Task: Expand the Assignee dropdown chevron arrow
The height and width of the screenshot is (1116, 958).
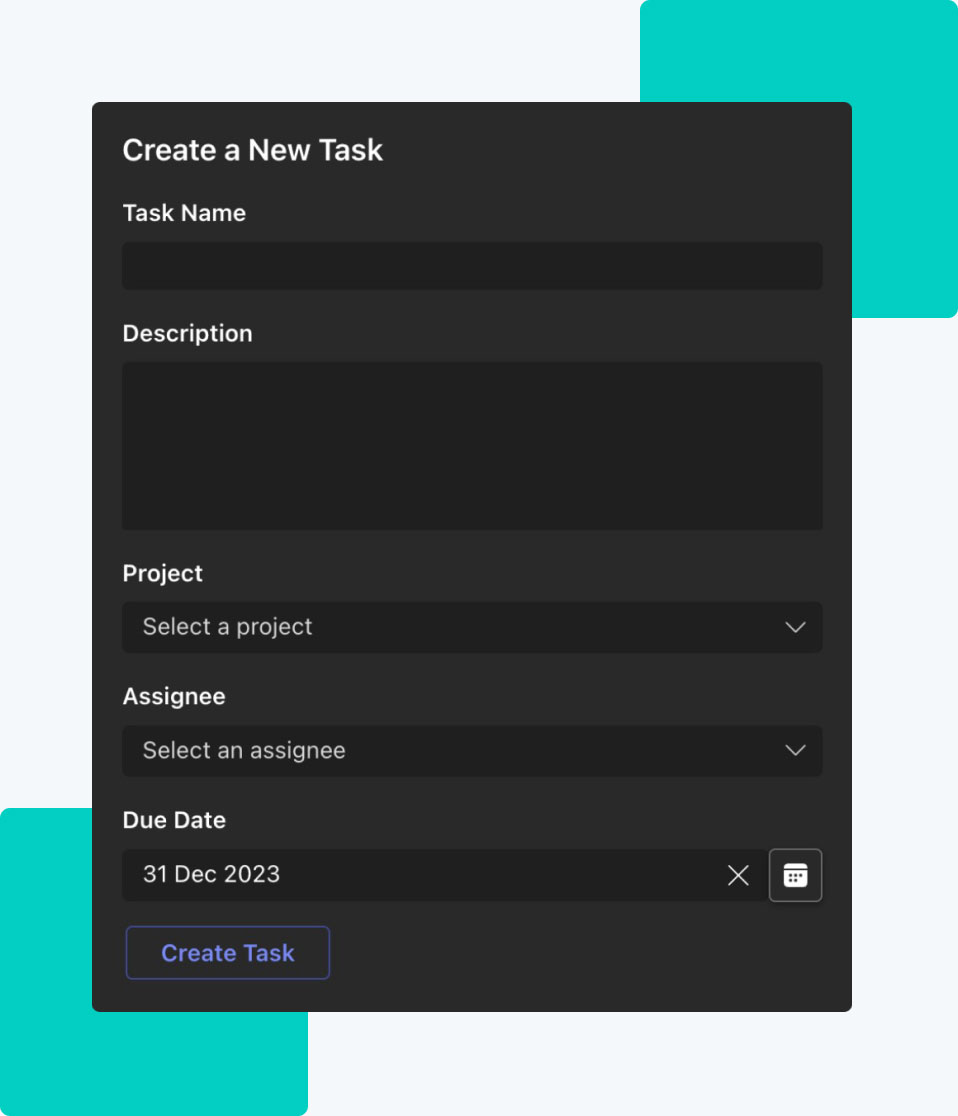Action: pos(795,750)
